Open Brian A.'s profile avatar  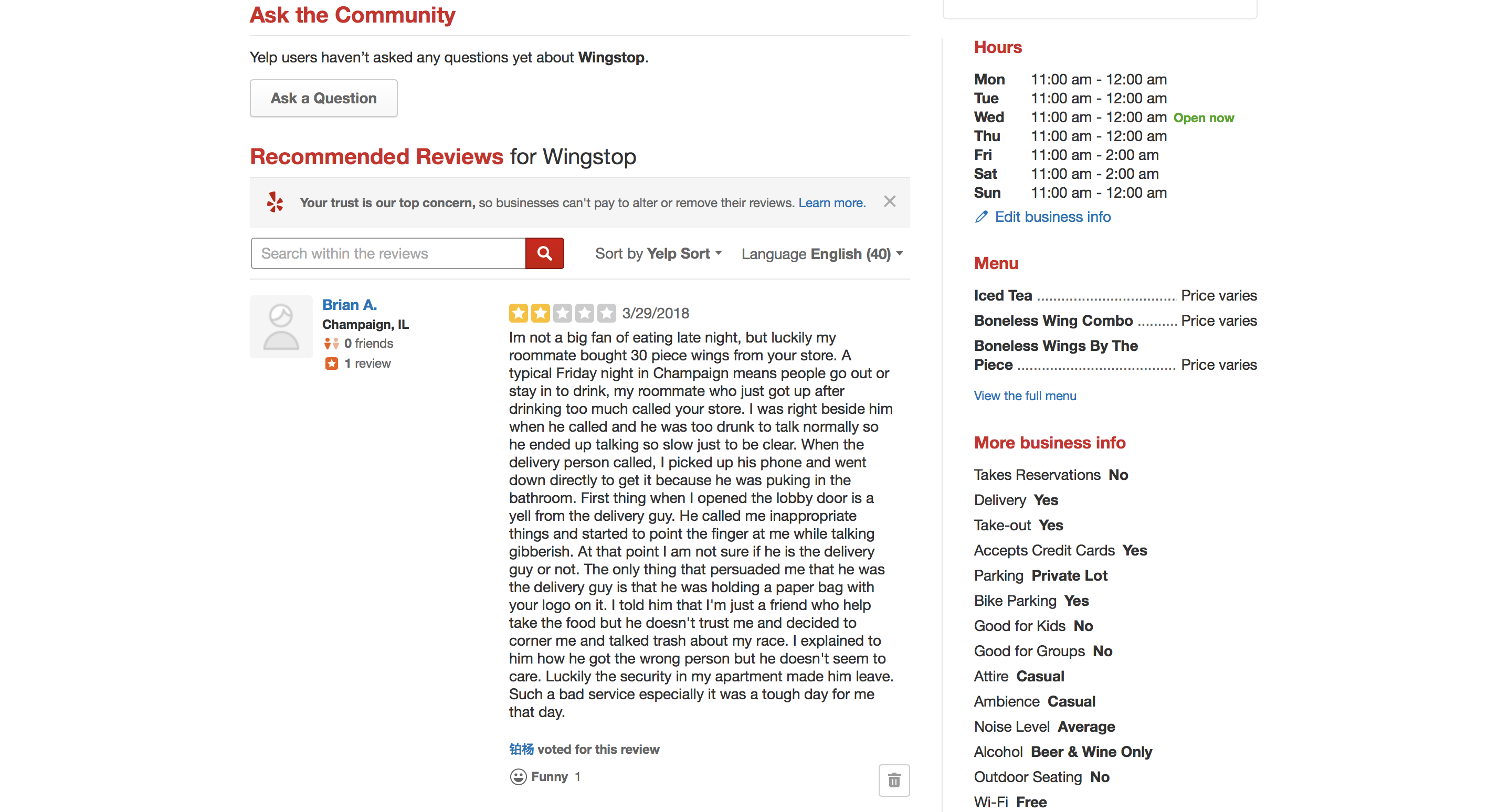coord(281,327)
